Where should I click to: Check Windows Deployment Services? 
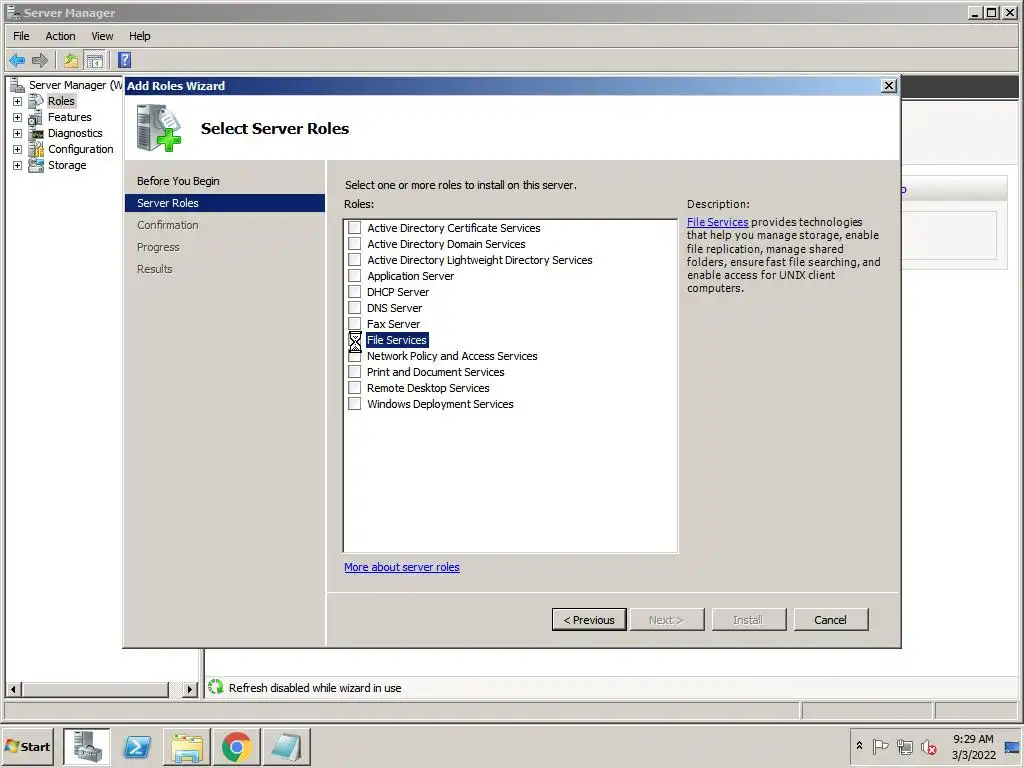click(355, 404)
